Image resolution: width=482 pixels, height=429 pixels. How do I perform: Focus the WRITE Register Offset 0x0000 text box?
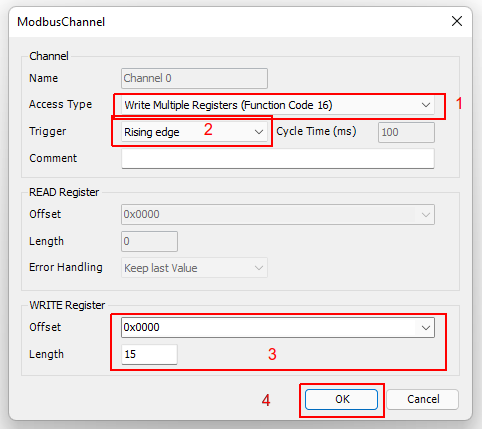point(269,328)
